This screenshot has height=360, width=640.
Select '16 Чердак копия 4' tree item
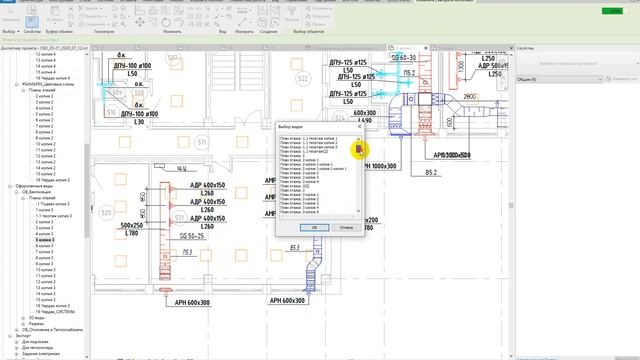53,78
